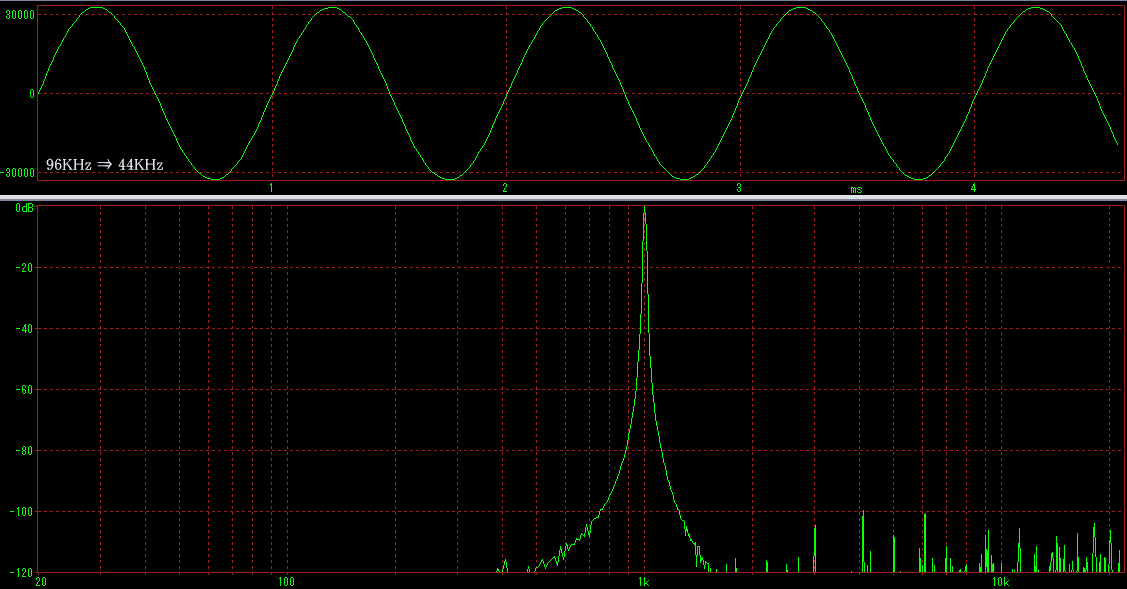The width and height of the screenshot is (1127, 589).
Task: Click the 10k frequency axis label
Action: click(x=1000, y=582)
